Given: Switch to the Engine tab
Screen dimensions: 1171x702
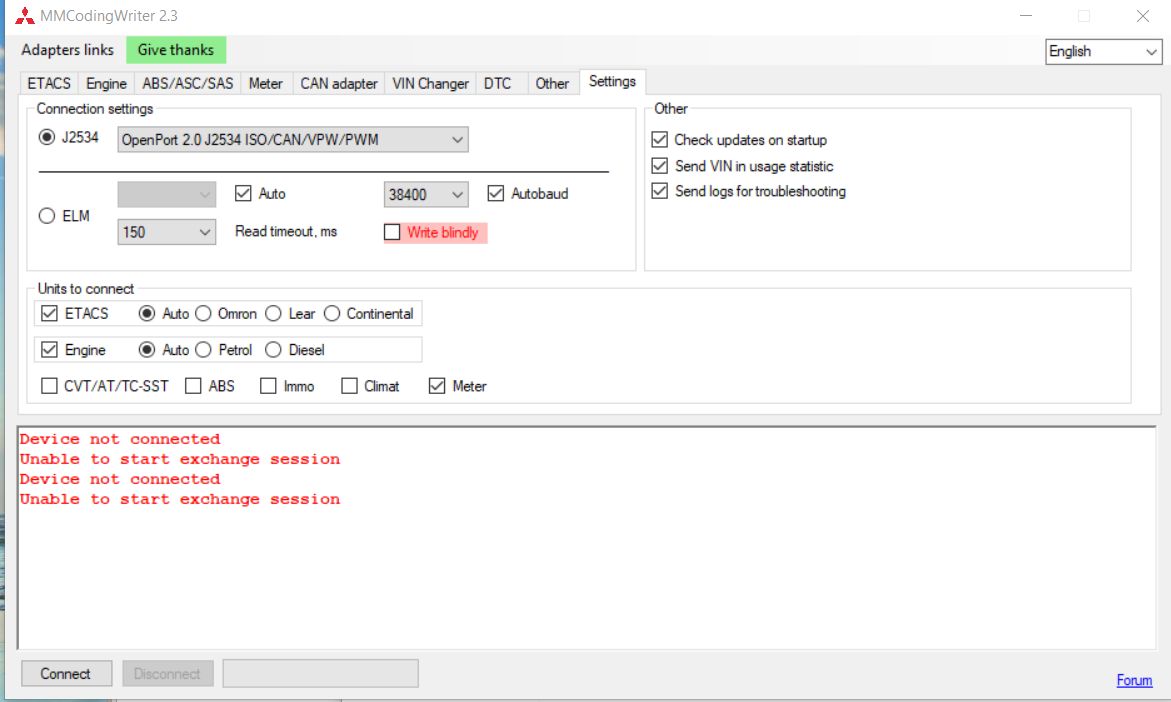Looking at the screenshot, I should (106, 84).
